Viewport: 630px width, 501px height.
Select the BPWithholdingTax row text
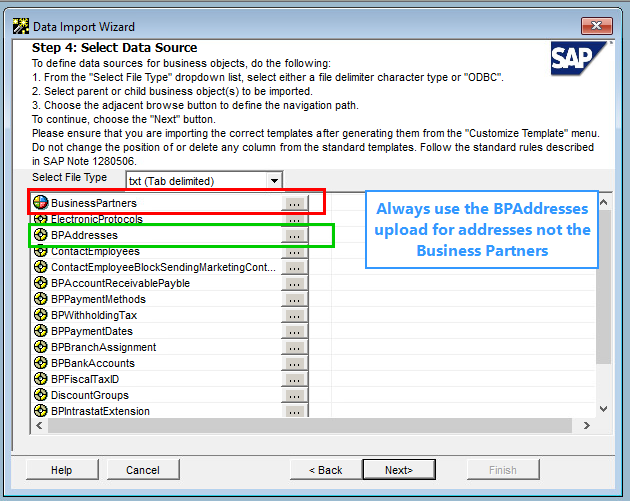click(94, 315)
